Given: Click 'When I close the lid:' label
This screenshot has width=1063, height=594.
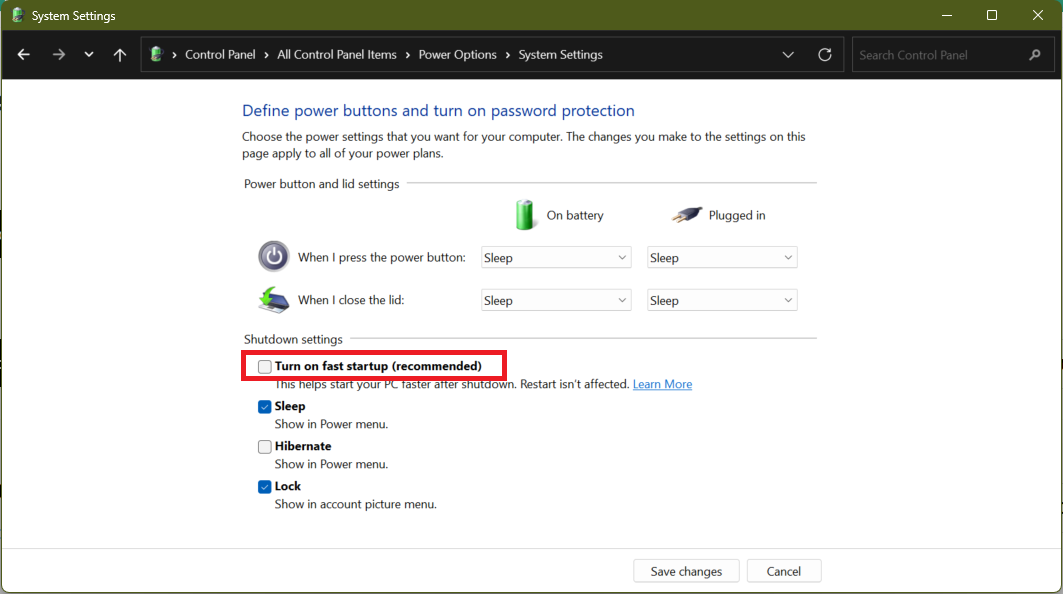Looking at the screenshot, I should pos(351,300).
